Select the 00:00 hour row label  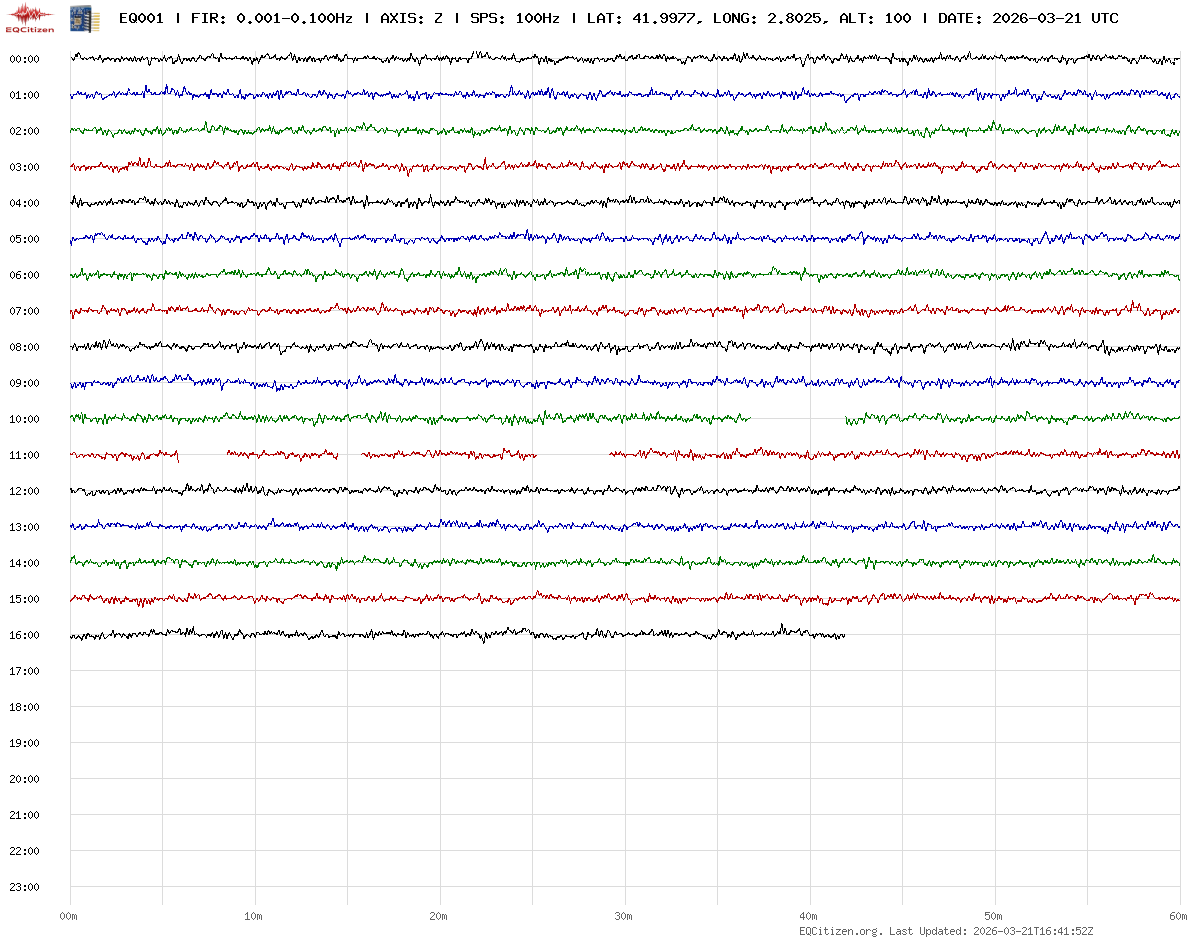tap(24, 59)
